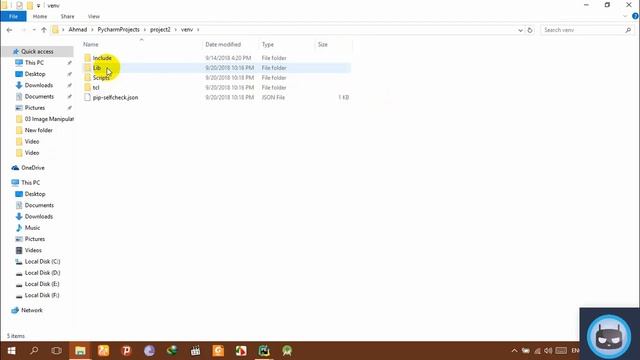The image size is (640, 360).
Task: Open the volume control in tray
Action: pos(548,351)
